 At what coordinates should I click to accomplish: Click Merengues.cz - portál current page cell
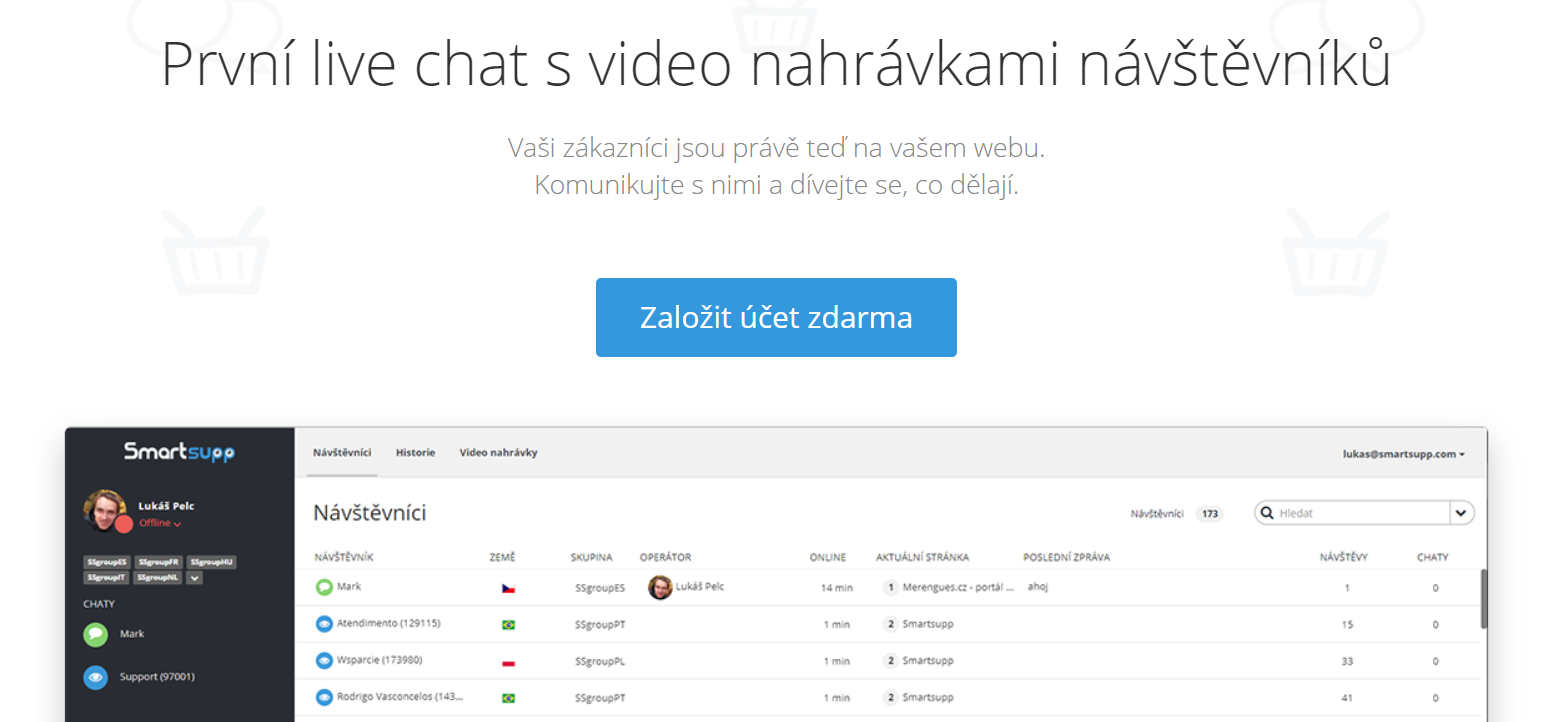[958, 587]
